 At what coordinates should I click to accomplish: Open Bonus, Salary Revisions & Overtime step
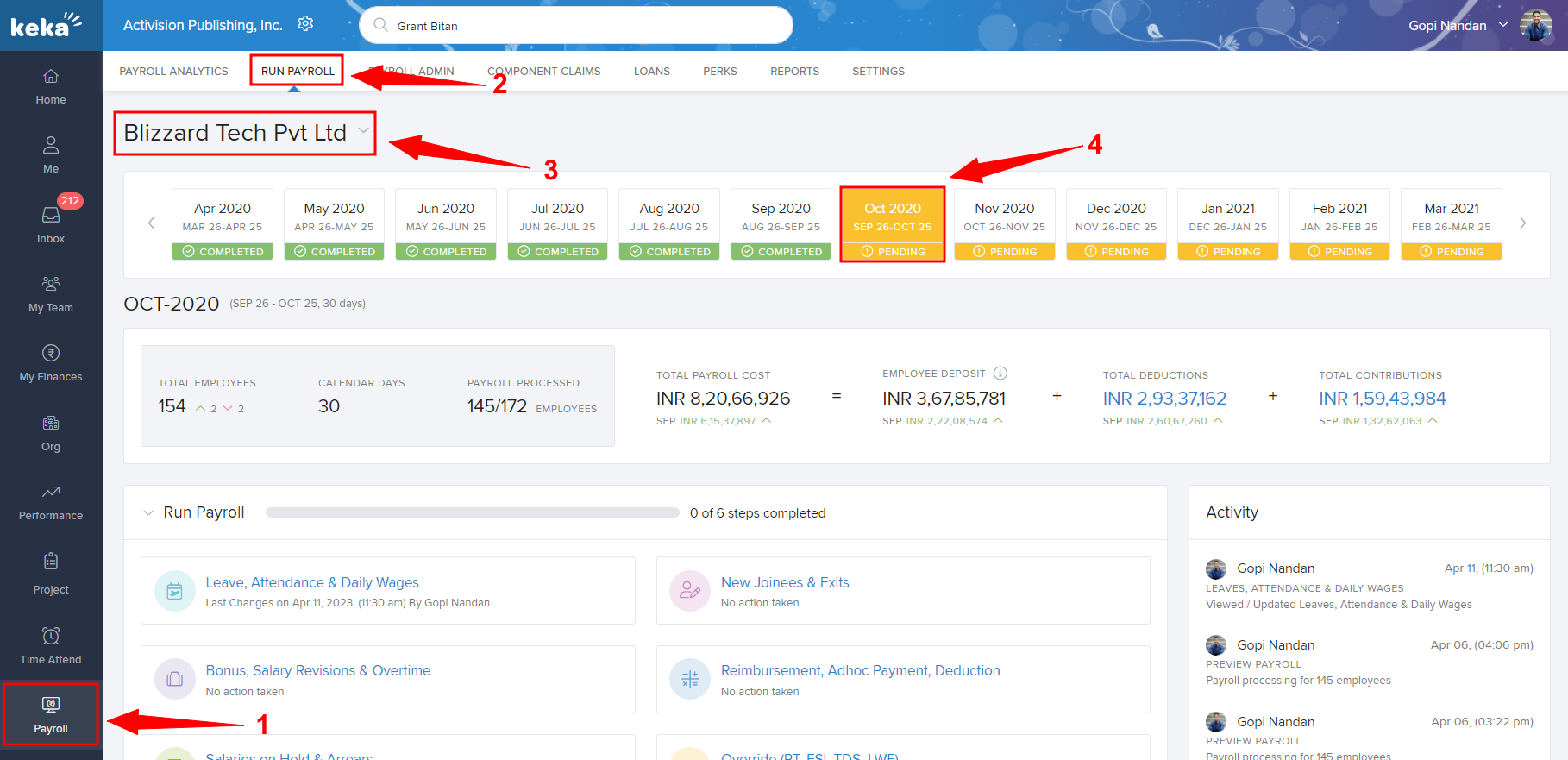click(317, 671)
